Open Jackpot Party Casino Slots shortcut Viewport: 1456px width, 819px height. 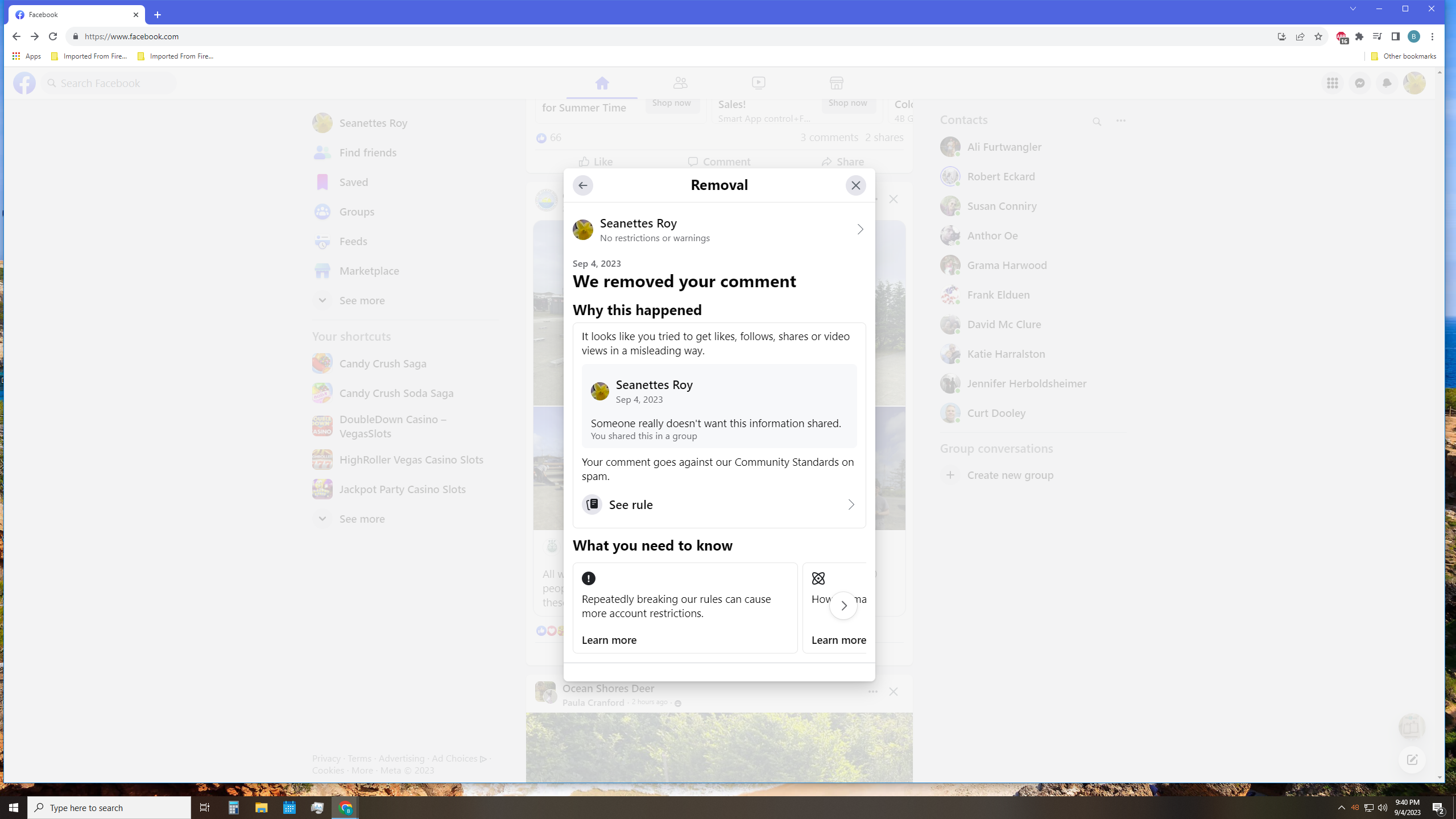pos(405,489)
